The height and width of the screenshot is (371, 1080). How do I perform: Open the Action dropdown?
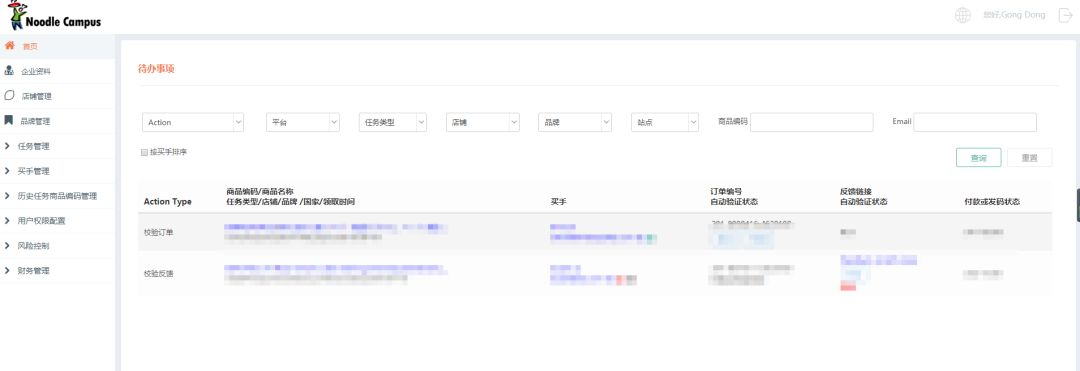(x=193, y=122)
